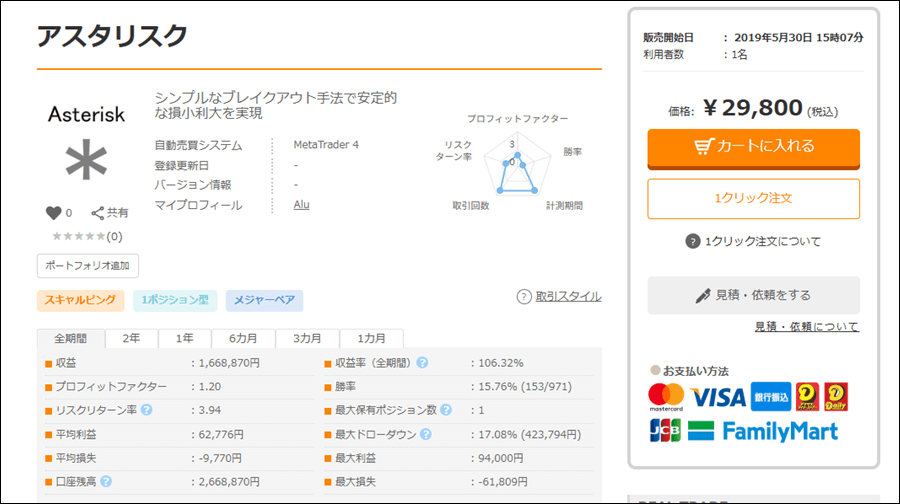
Task: Click the help icon beside 収益率（全期間）
Action: [422, 363]
